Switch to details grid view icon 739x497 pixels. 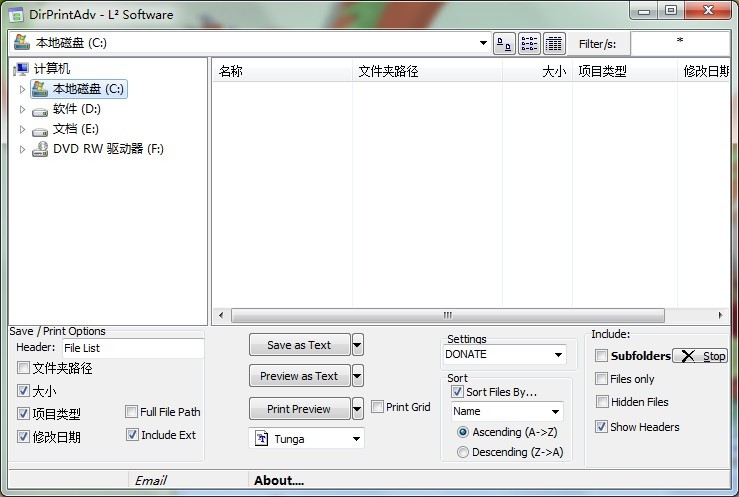pyautogui.click(x=554, y=44)
